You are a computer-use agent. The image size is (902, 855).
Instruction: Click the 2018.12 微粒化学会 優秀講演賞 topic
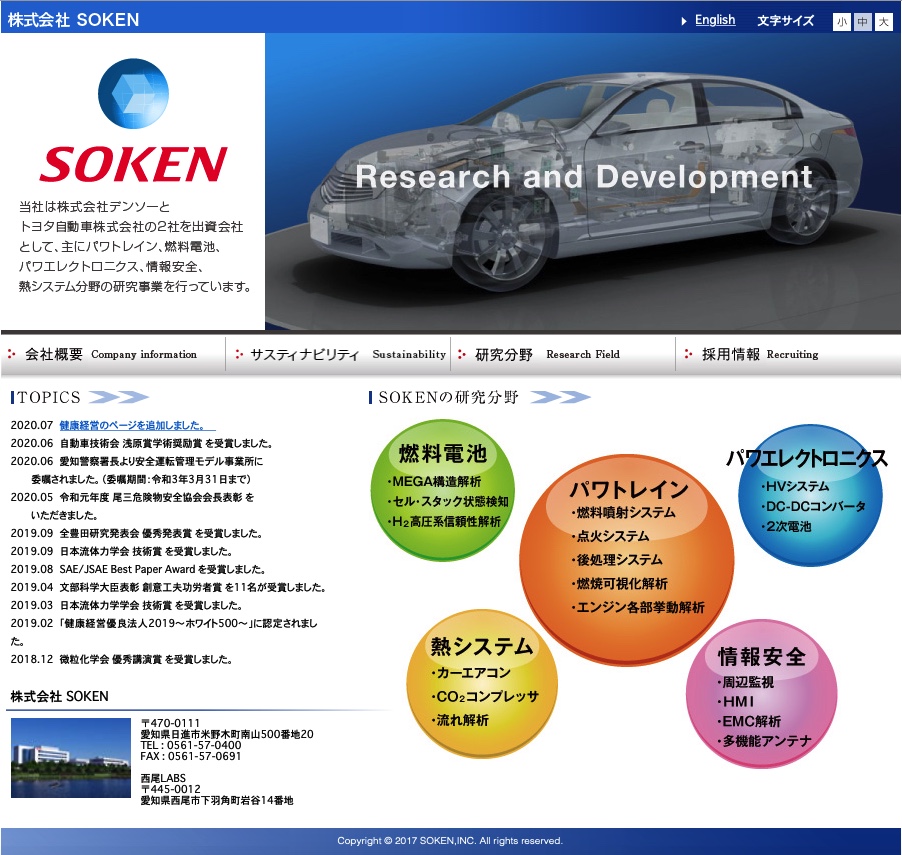coord(121,659)
